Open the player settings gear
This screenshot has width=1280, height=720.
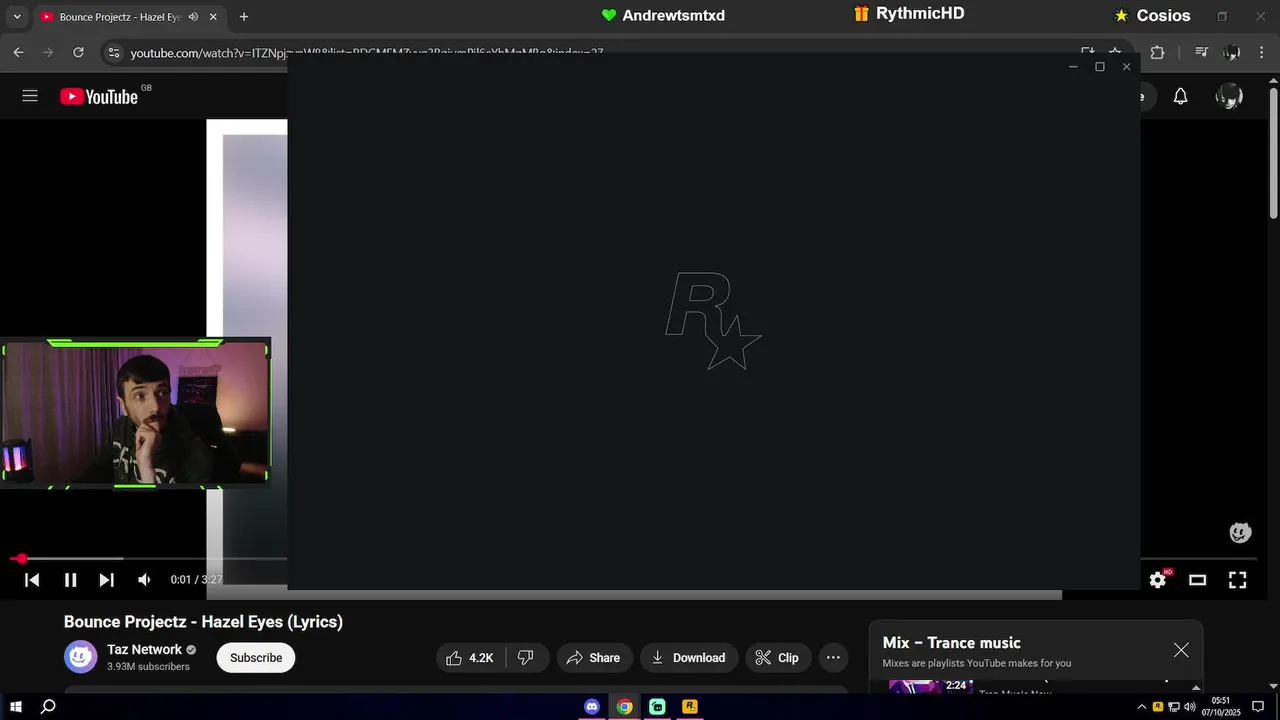1158,580
